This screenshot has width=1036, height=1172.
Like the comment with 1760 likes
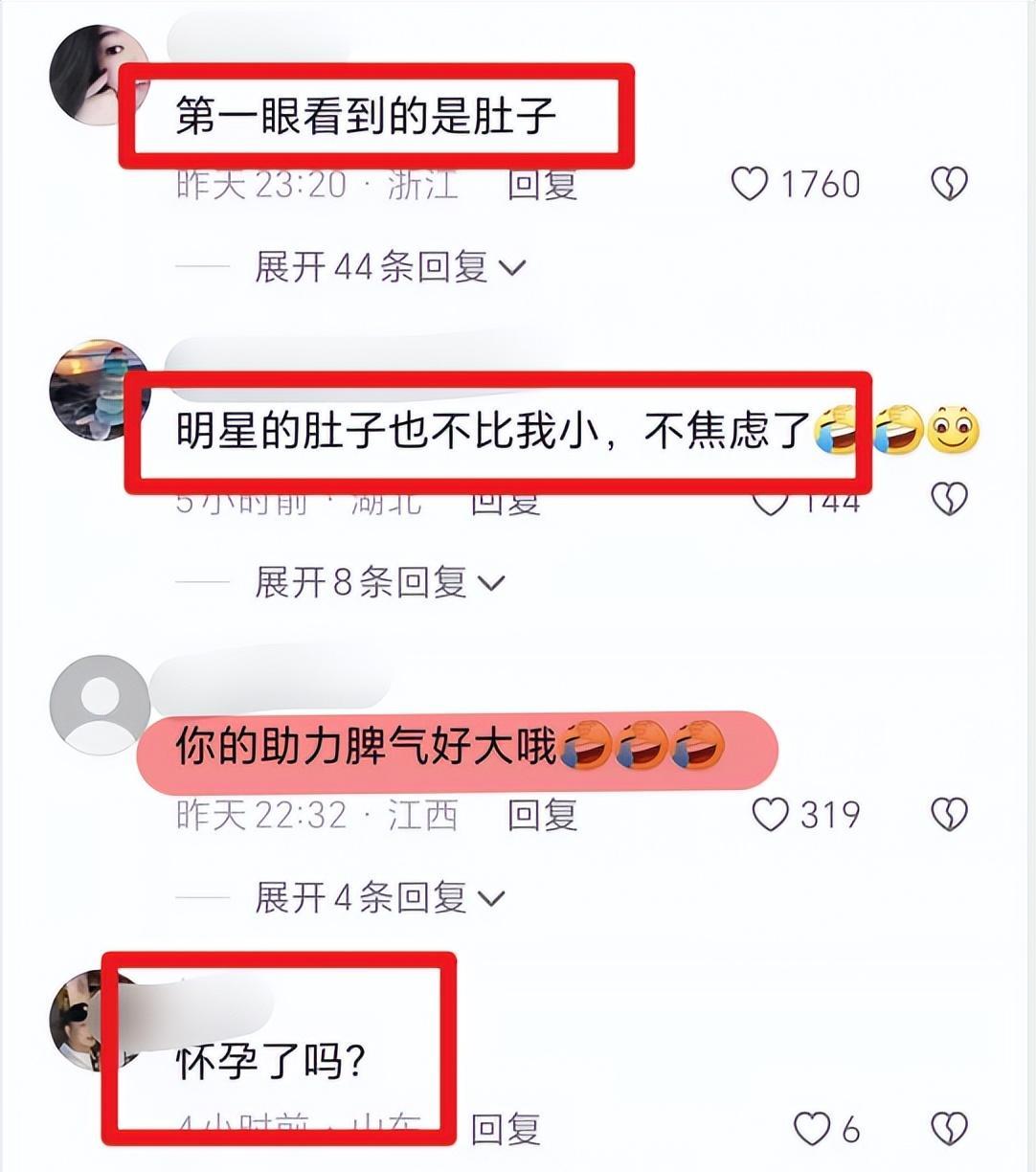[750, 184]
